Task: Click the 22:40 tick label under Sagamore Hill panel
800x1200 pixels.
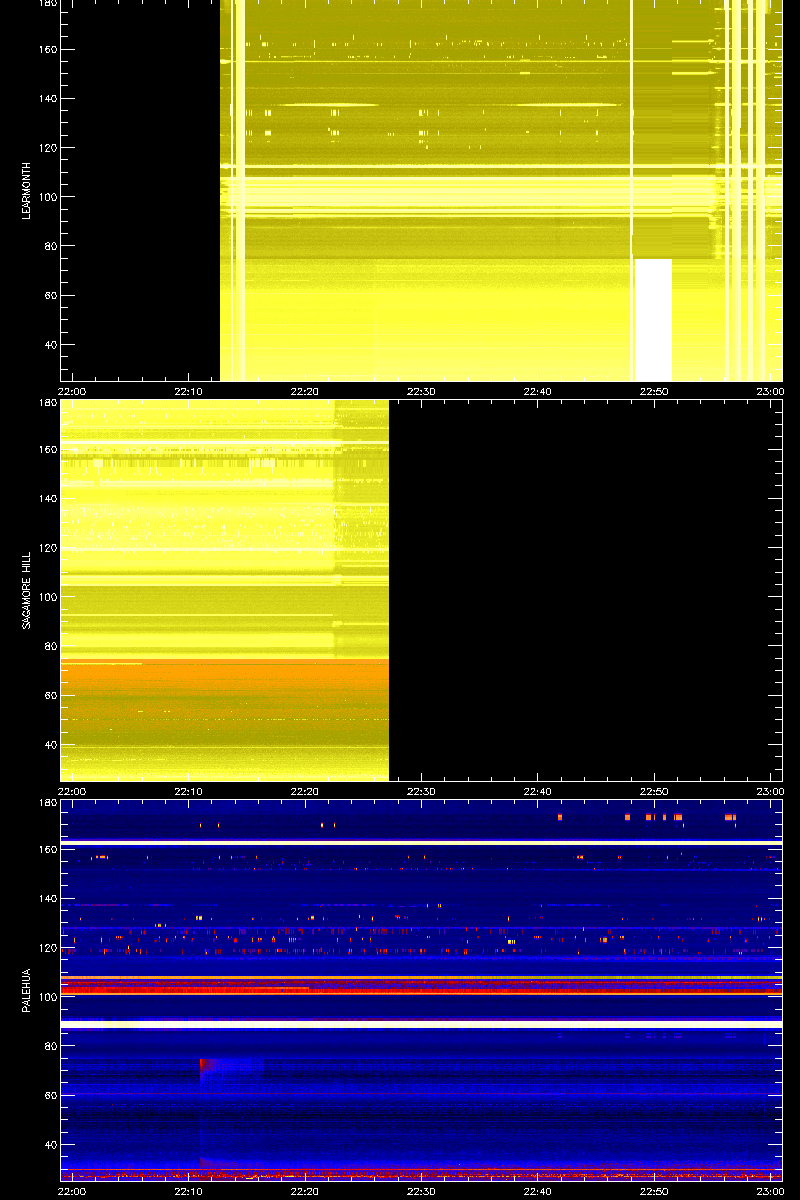Action: 537,791
